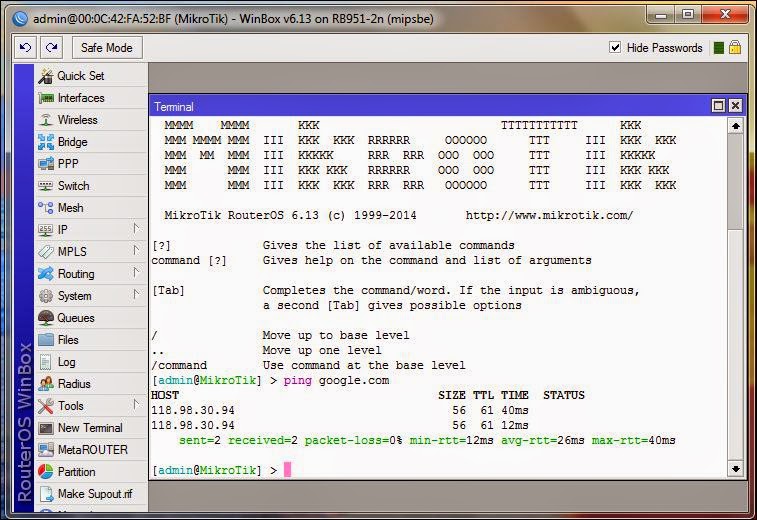Select the Wireless menu label
Viewport: 757px width, 520px height.
pyautogui.click(x=78, y=120)
